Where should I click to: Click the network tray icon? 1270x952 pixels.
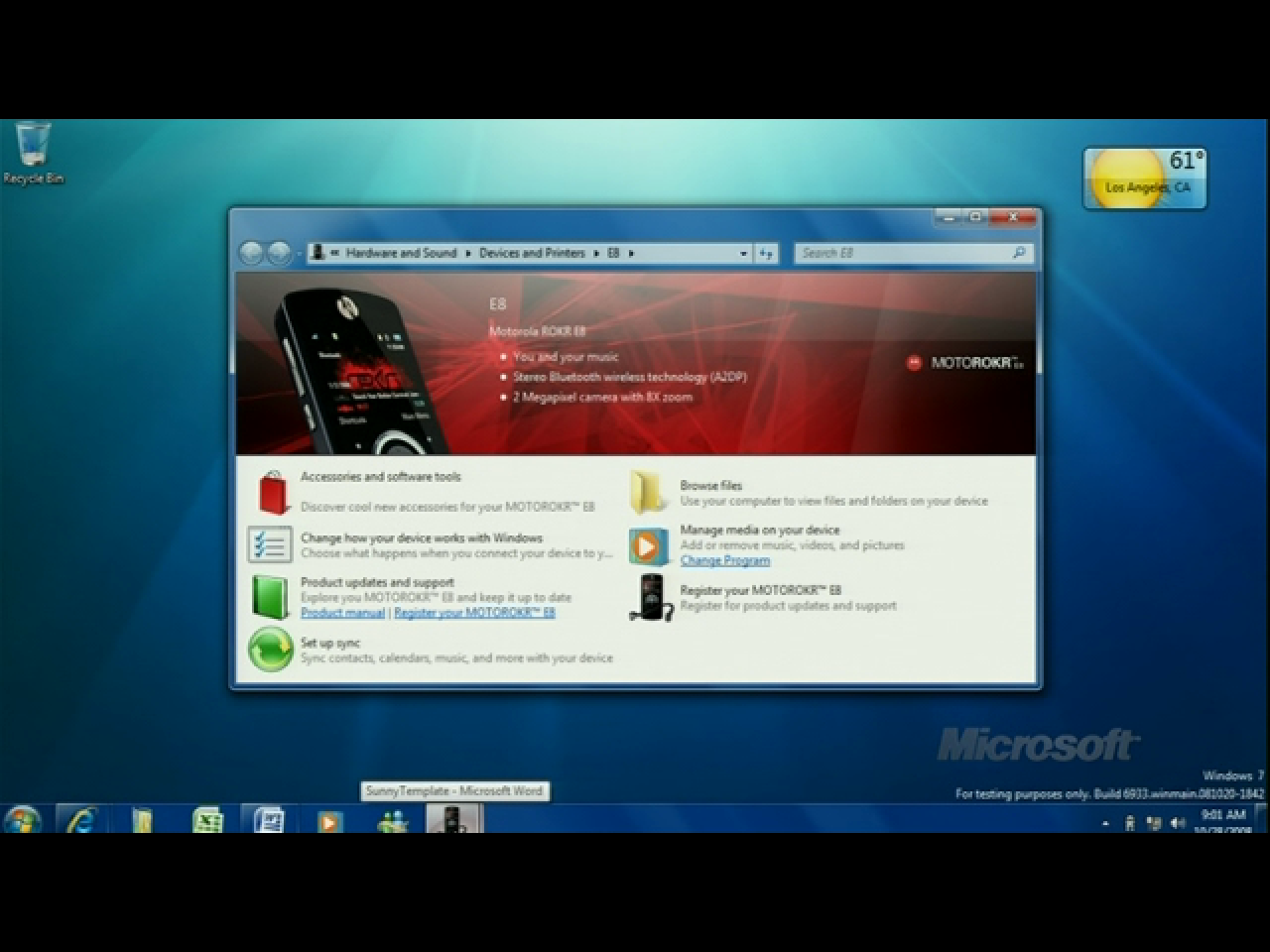point(1154,823)
